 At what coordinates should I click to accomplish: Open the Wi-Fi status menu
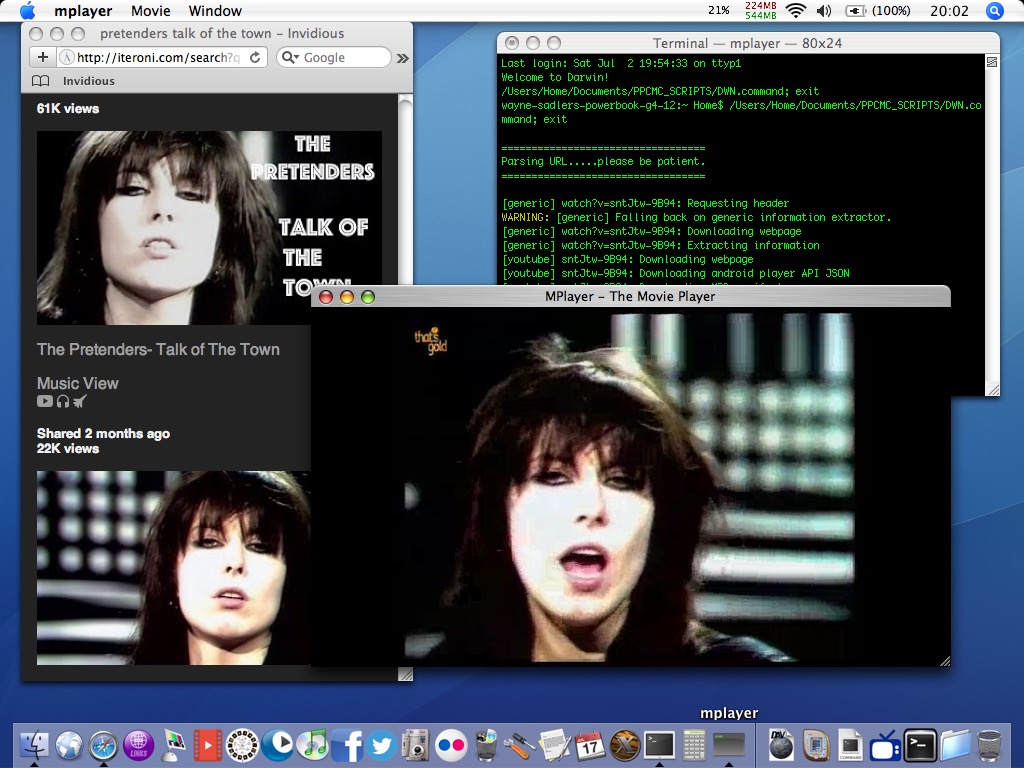click(x=795, y=10)
